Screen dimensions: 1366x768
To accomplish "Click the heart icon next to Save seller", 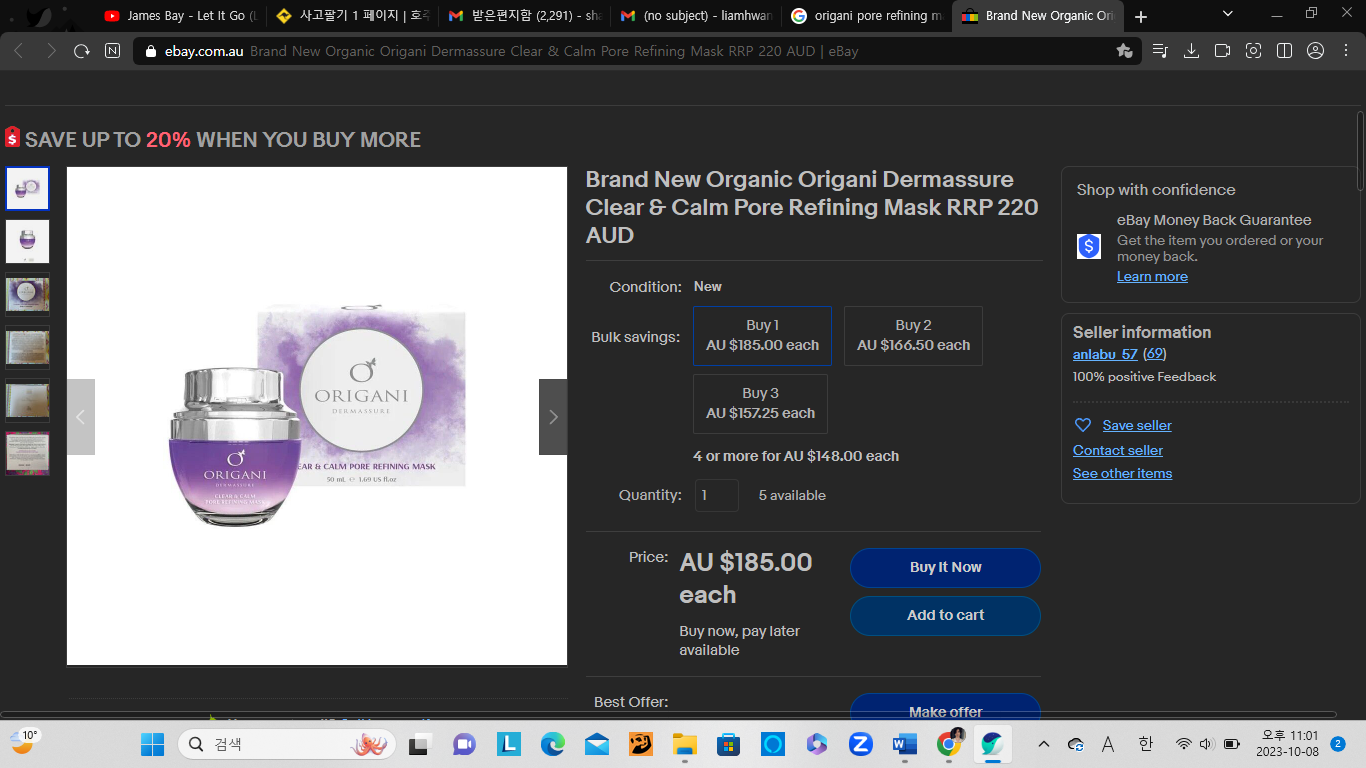I will tap(1082, 425).
